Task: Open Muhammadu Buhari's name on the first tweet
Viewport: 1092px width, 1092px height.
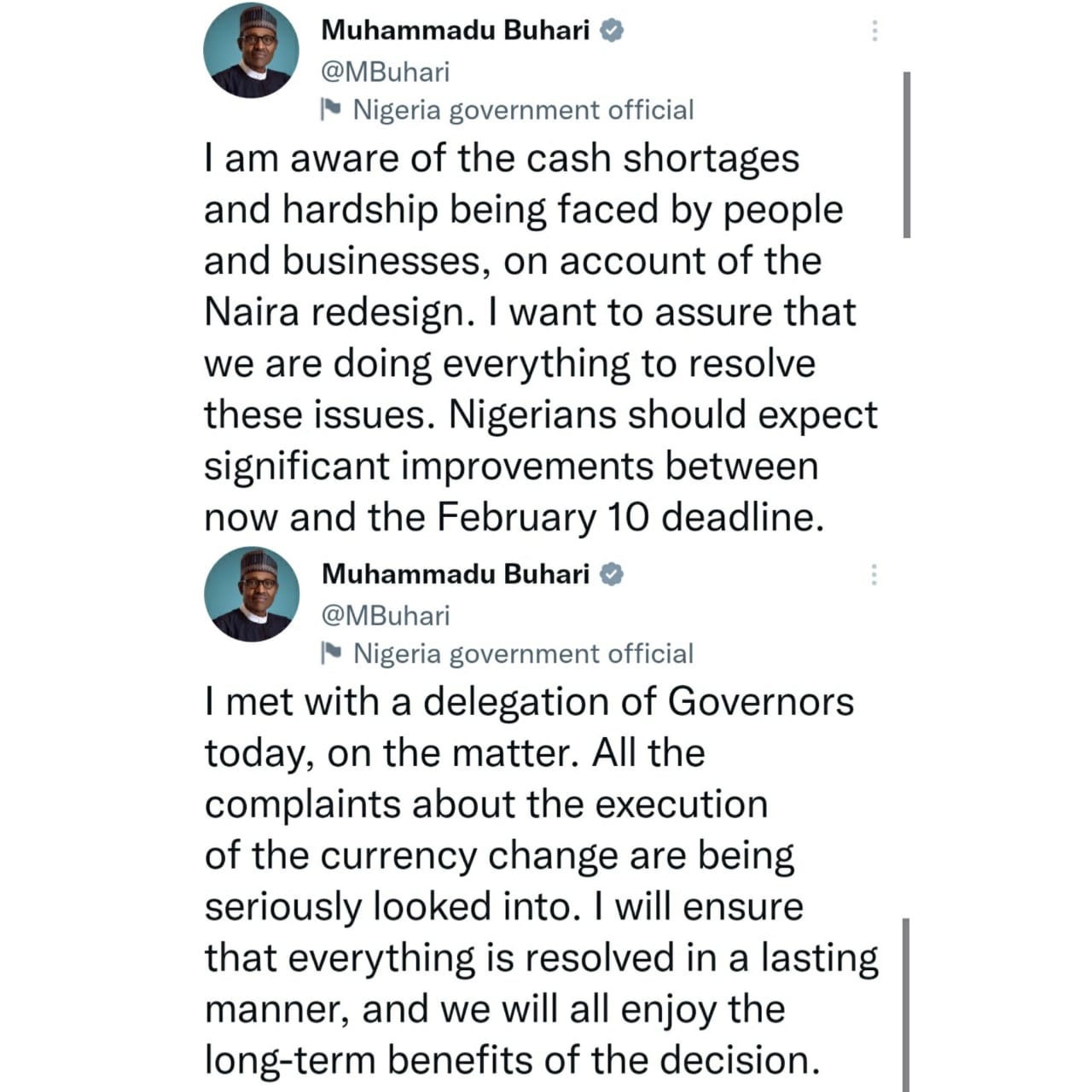Action: click(456, 31)
